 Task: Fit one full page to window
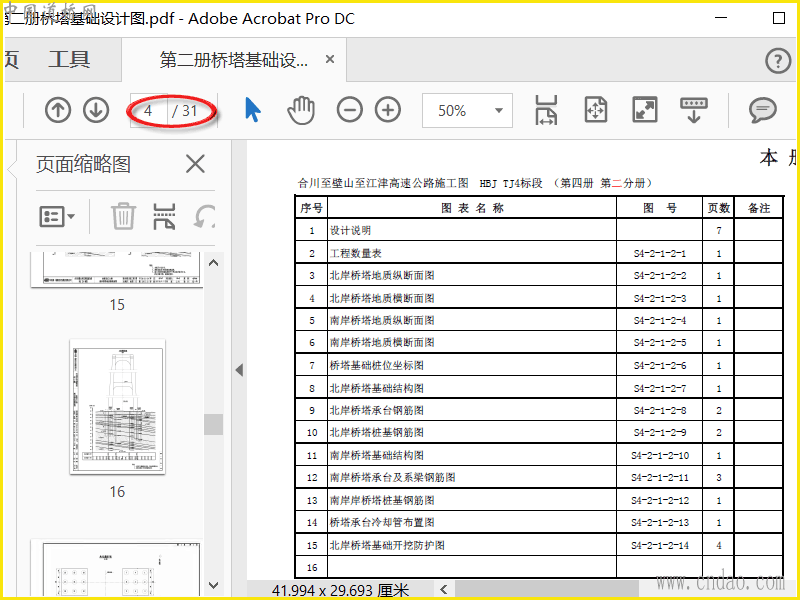pos(595,110)
